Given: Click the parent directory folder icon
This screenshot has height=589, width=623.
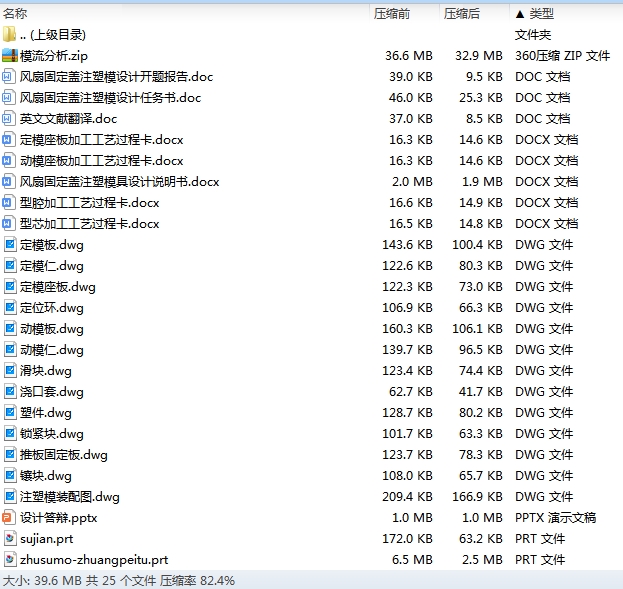Looking at the screenshot, I should click(x=9, y=35).
